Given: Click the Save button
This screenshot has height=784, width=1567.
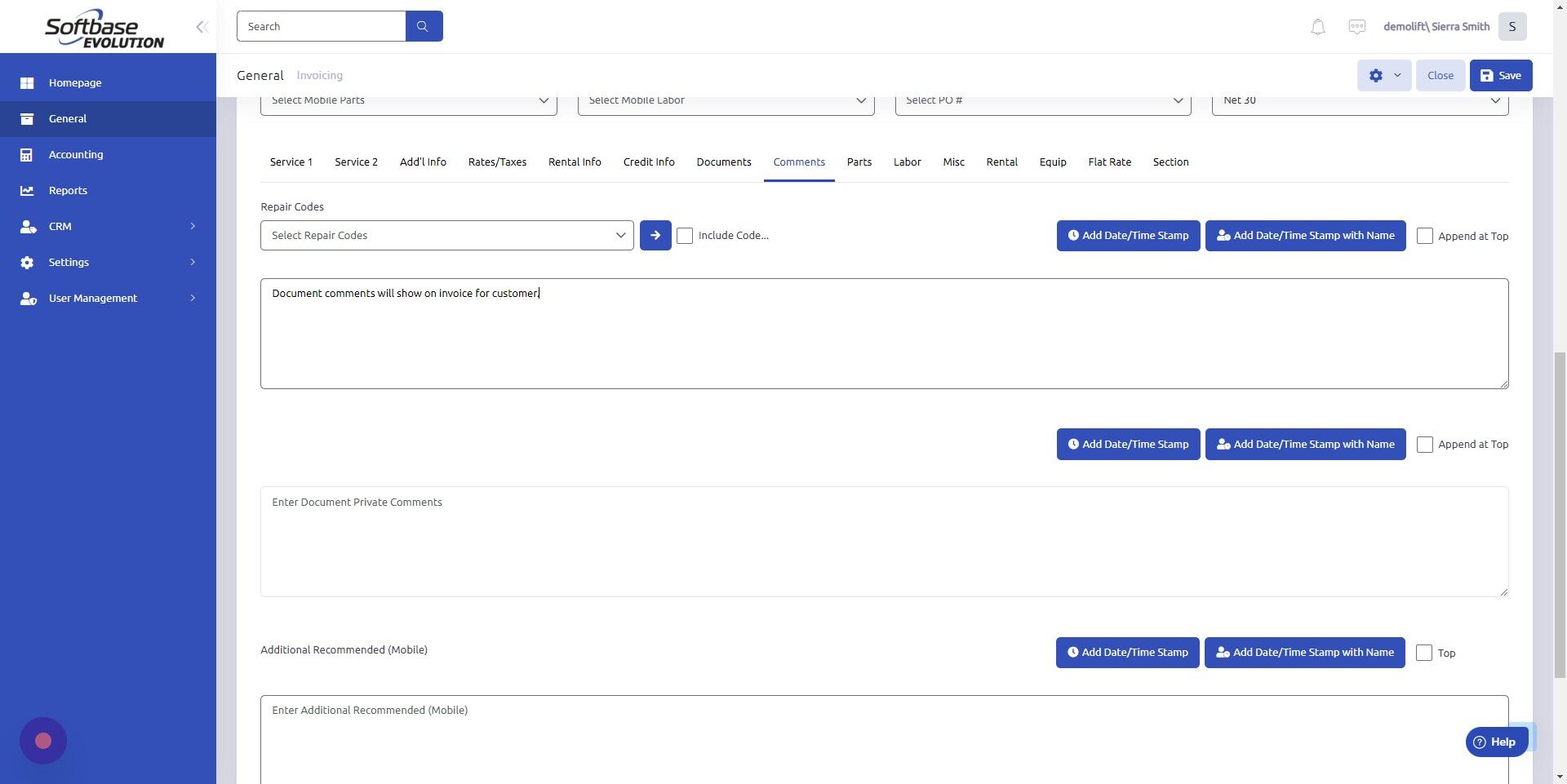Looking at the screenshot, I should tap(1500, 75).
